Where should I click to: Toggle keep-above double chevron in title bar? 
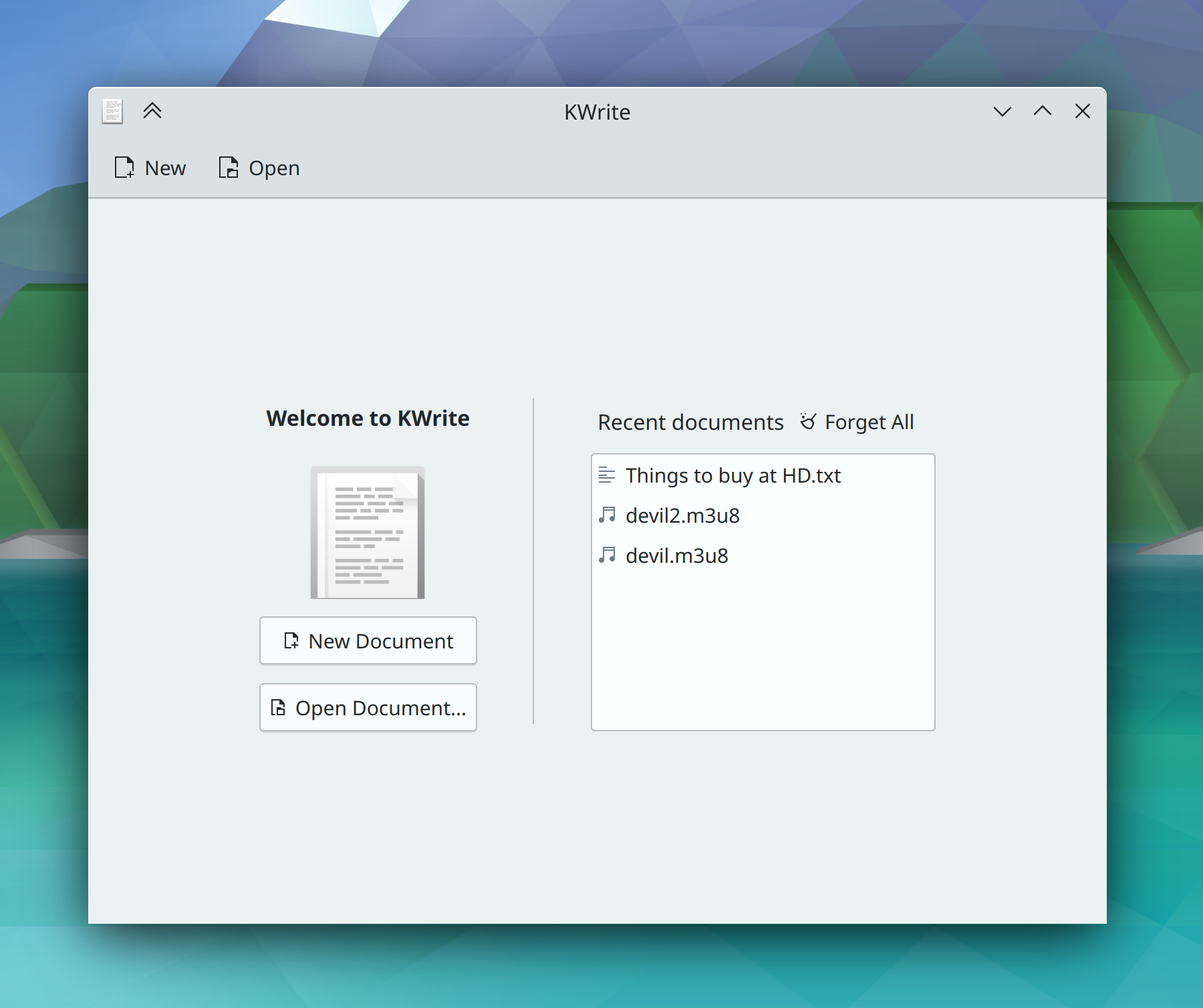(152, 111)
